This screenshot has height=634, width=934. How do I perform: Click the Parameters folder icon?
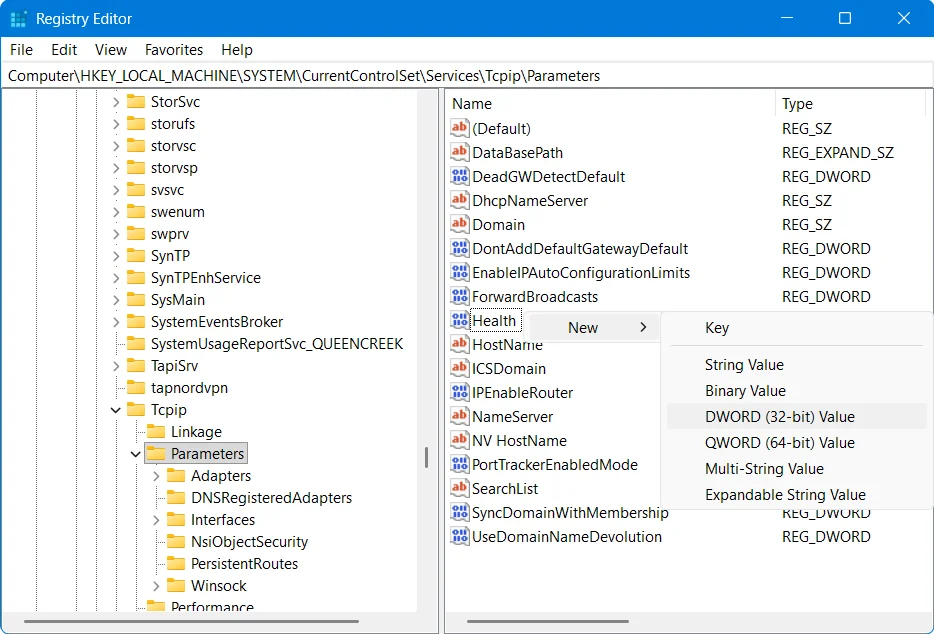pyautogui.click(x=156, y=453)
